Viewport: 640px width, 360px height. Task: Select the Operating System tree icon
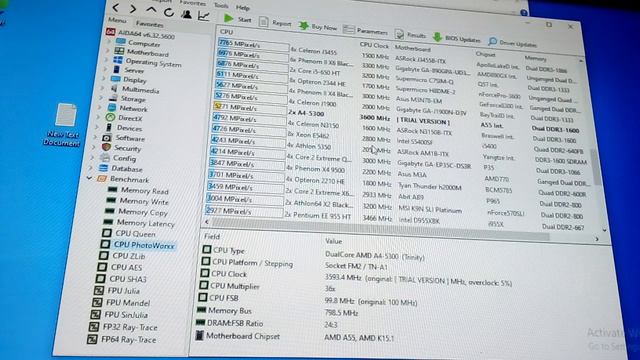click(x=118, y=60)
